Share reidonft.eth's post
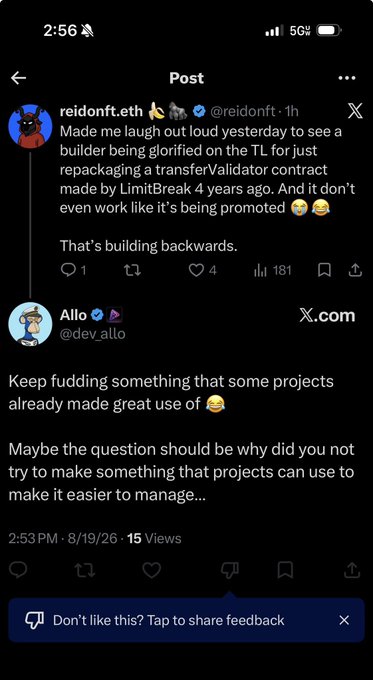 tap(354, 271)
